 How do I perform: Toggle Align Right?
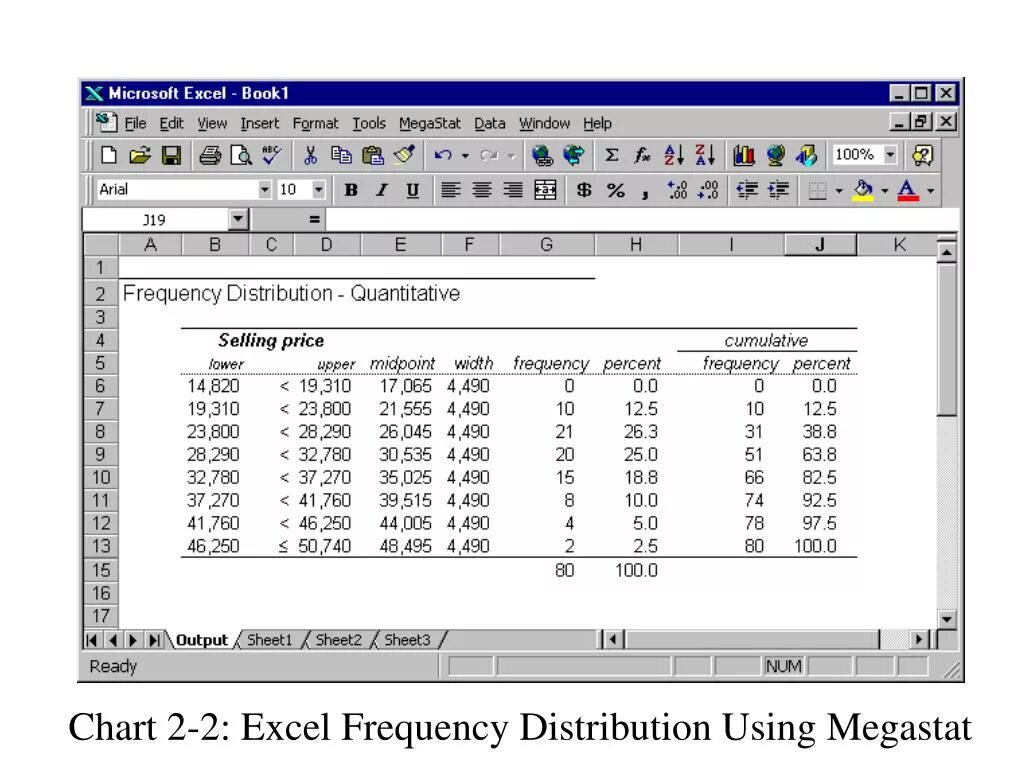click(513, 190)
